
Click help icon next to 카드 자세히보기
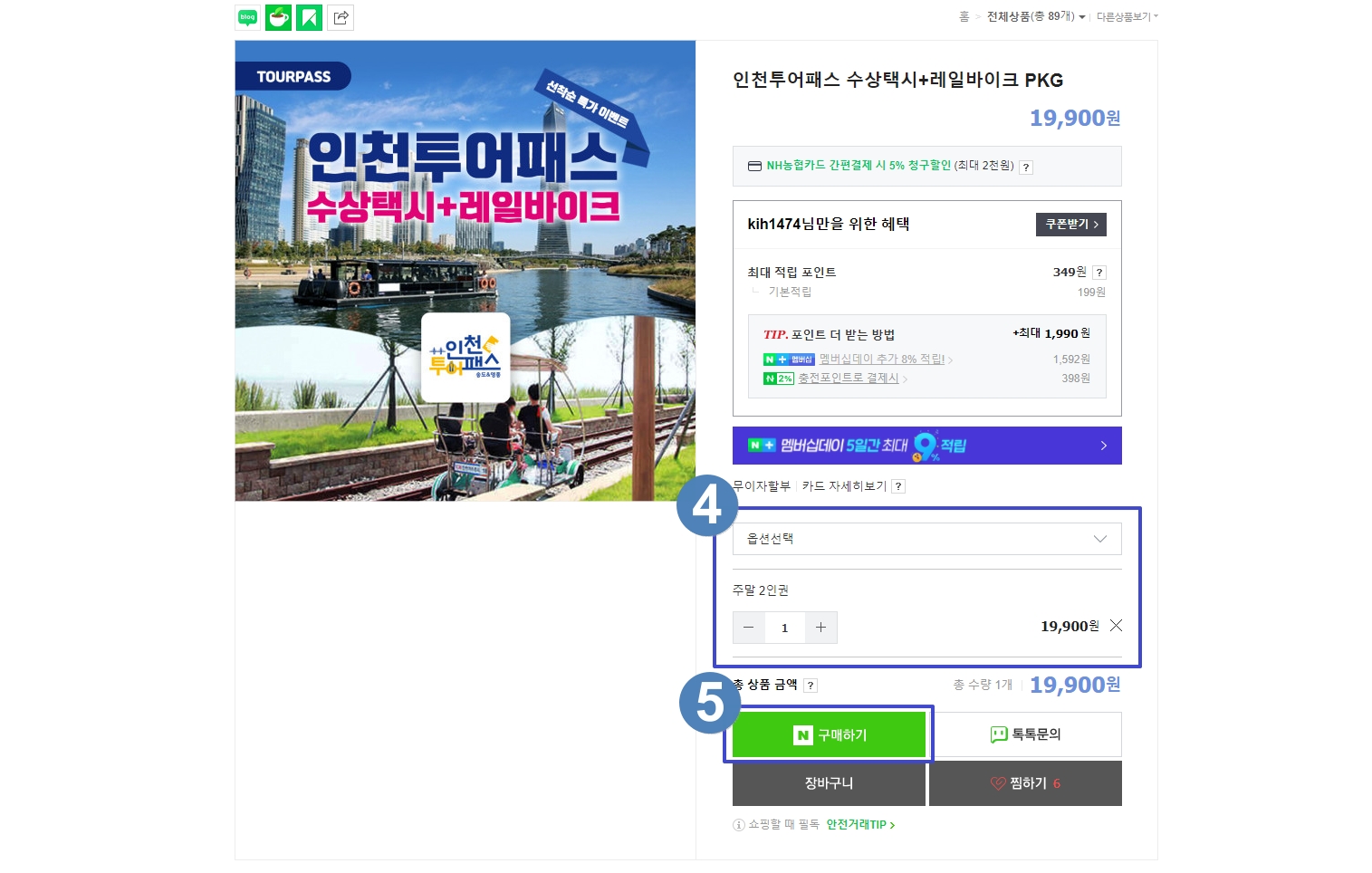click(x=898, y=486)
